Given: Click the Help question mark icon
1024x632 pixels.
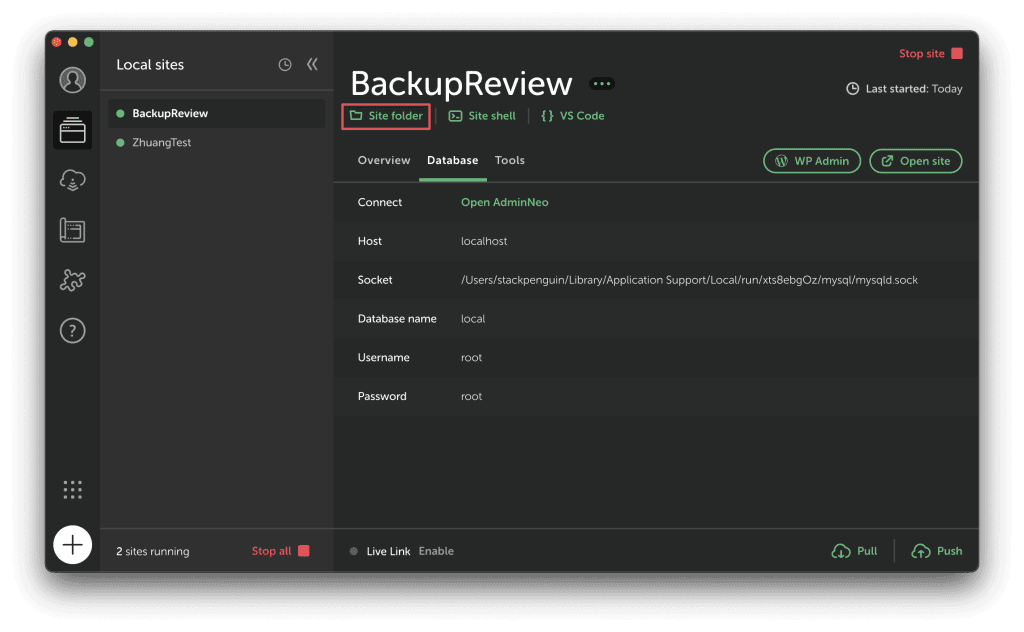Looking at the screenshot, I should click(x=72, y=332).
